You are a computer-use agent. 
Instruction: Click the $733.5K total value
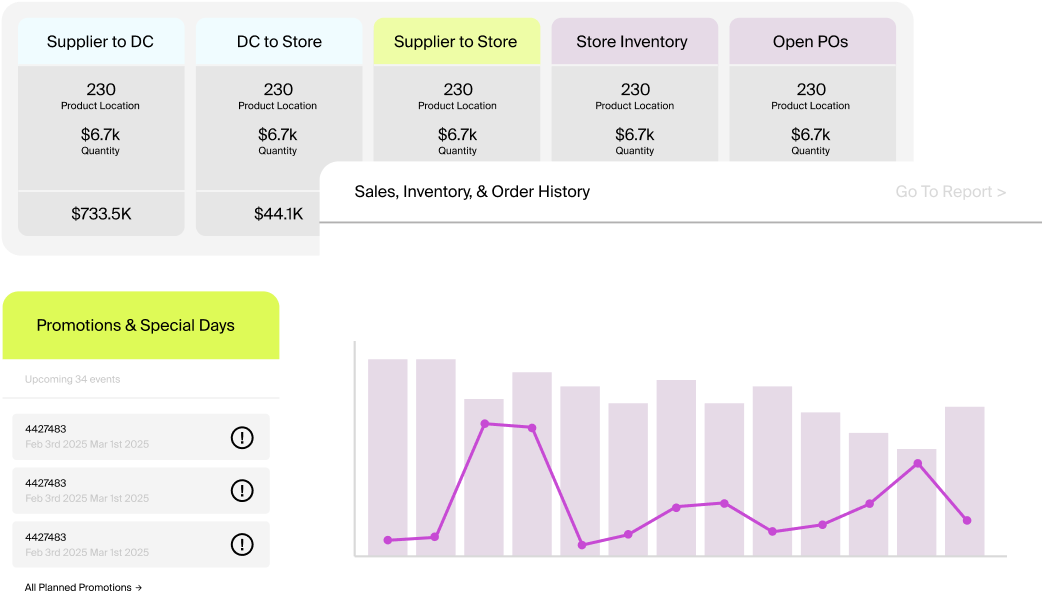(x=101, y=214)
